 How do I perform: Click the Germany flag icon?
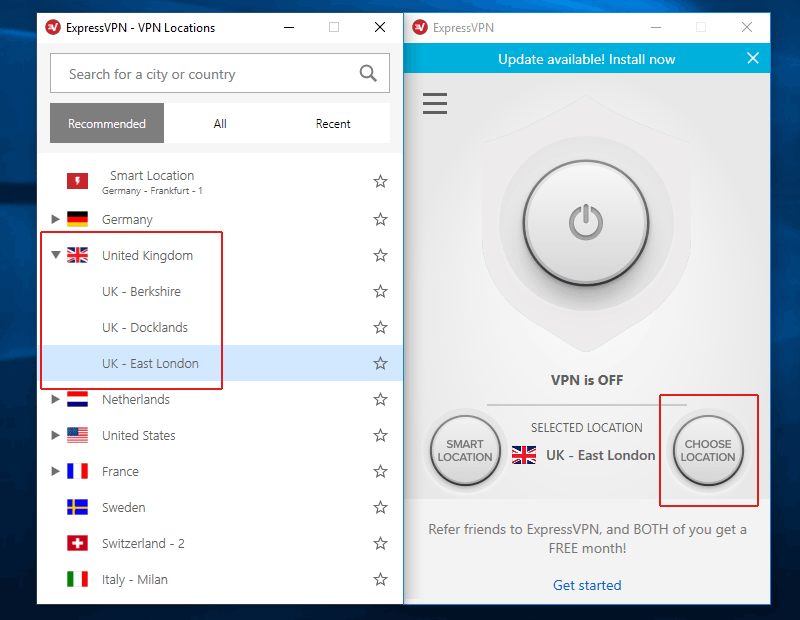(78, 219)
